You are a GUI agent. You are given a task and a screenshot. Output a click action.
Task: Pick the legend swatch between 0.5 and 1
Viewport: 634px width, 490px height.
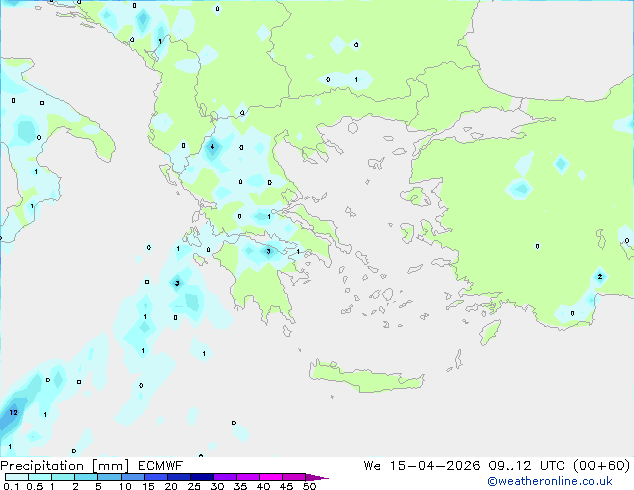point(40,477)
